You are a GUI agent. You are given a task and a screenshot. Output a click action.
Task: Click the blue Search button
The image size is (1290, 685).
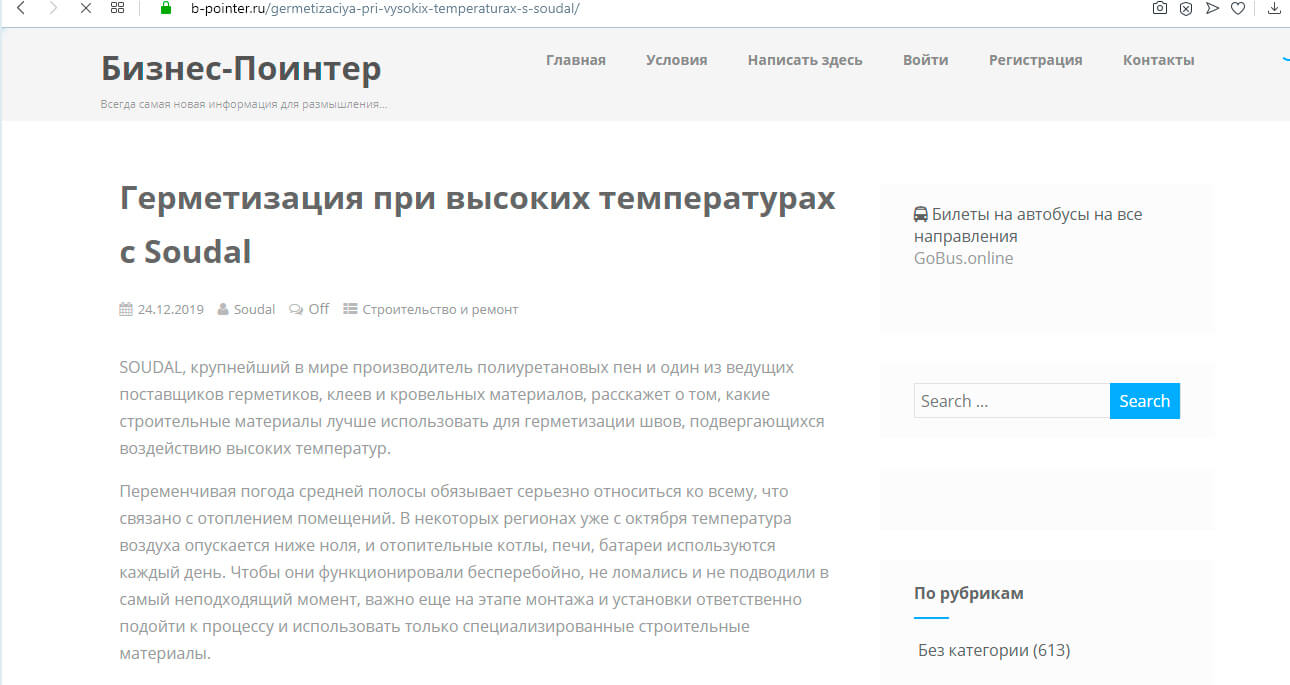pyautogui.click(x=1145, y=401)
